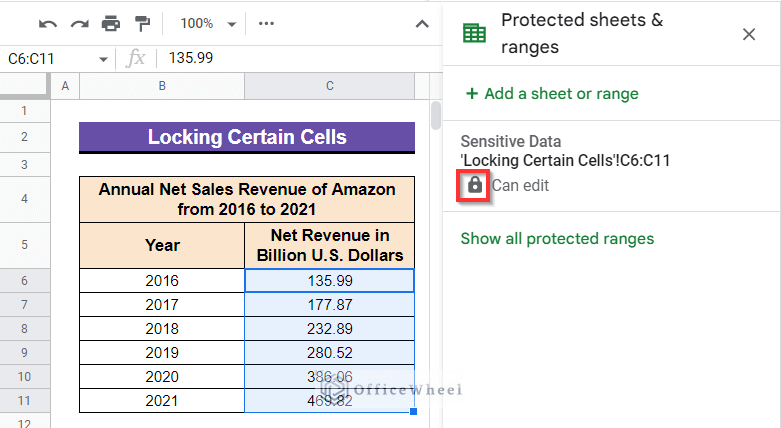Click the fx function icon

tap(135, 58)
